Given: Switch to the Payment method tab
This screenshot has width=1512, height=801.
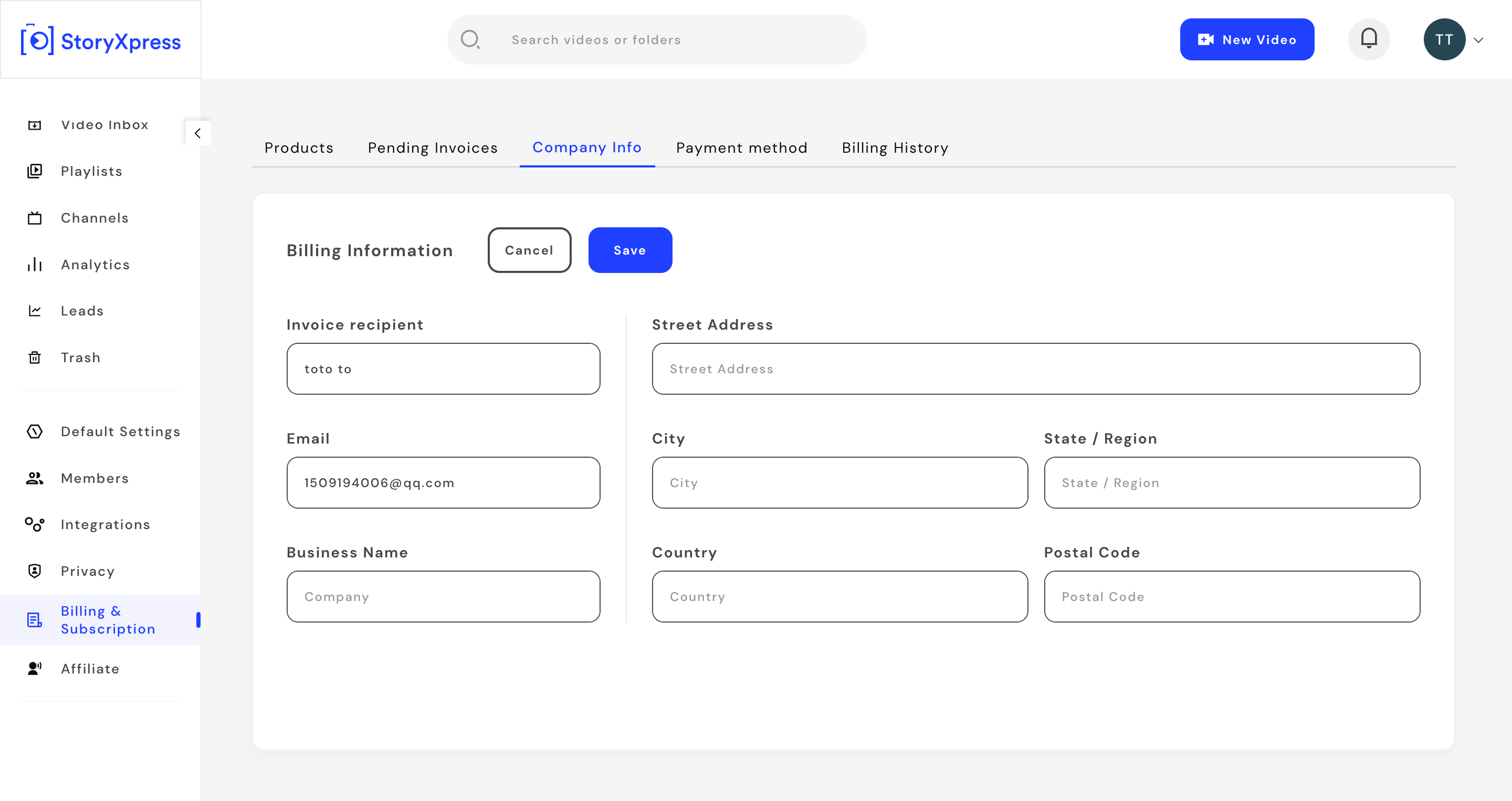Looking at the screenshot, I should pyautogui.click(x=742, y=148).
